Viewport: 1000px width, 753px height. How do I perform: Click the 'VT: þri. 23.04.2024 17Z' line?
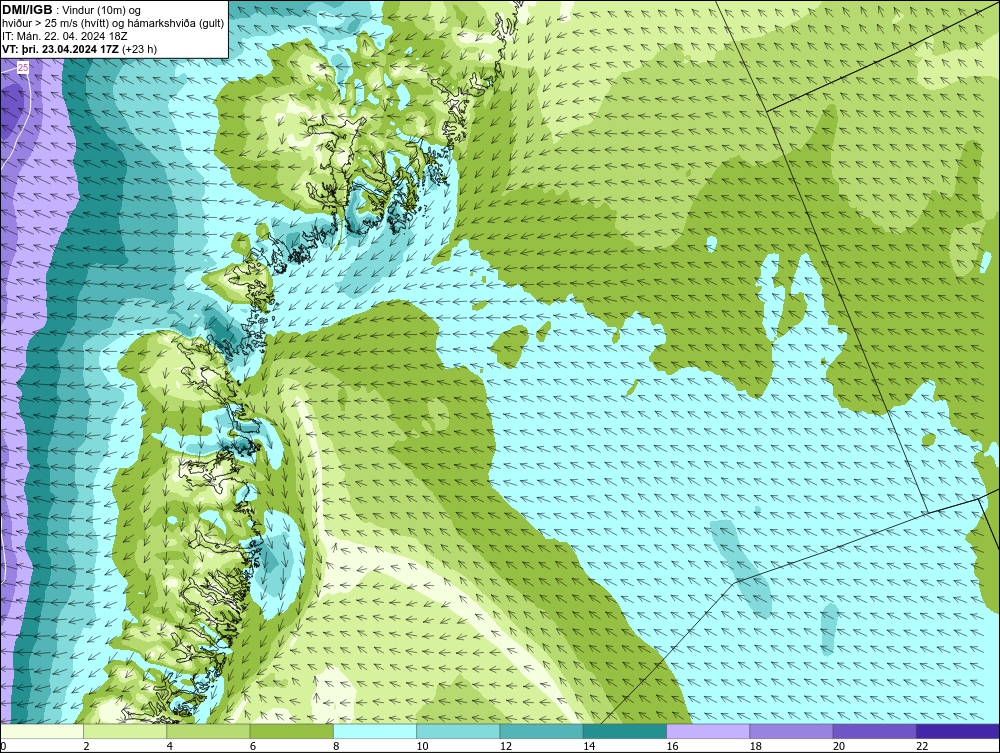(62, 49)
